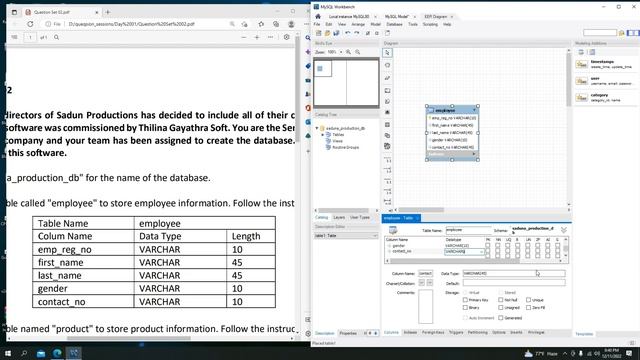Screen dimensions: 640x360
Task: Open the Bird's Eye zoom percentage dropdown
Action: click(x=341, y=52)
